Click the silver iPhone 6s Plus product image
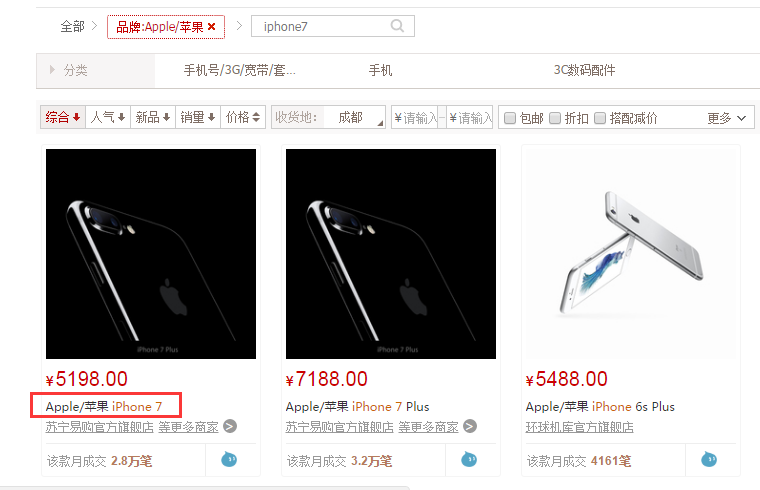Image resolution: width=760 pixels, height=490 pixels. pyautogui.click(x=631, y=253)
